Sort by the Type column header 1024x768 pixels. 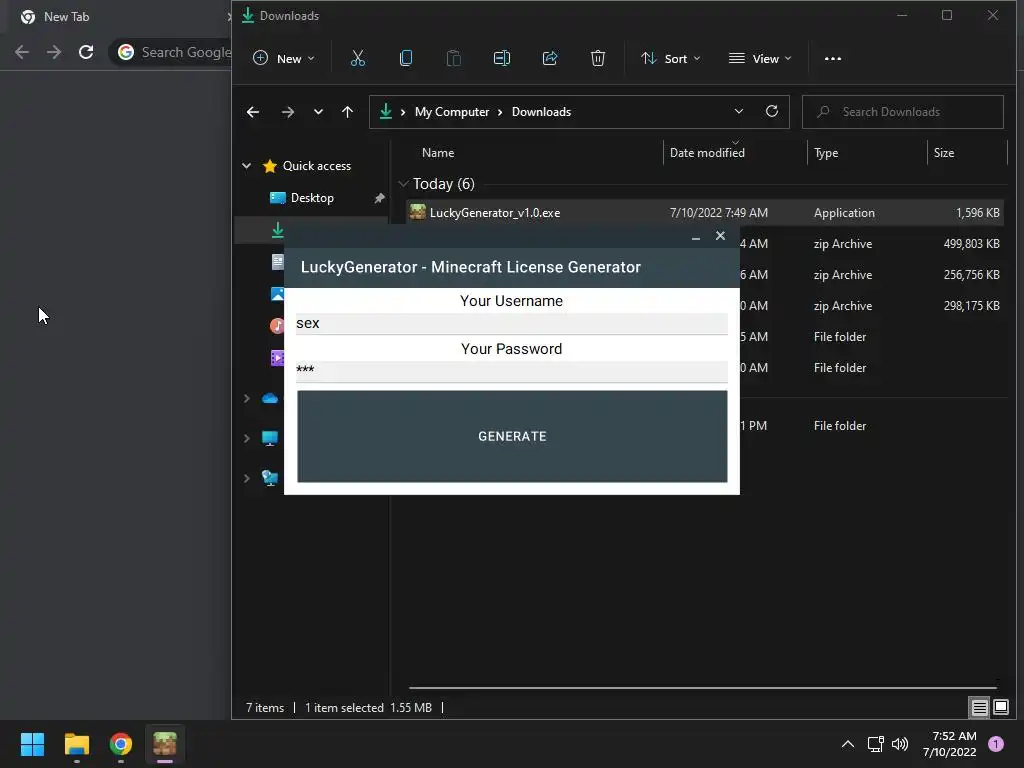click(x=825, y=153)
